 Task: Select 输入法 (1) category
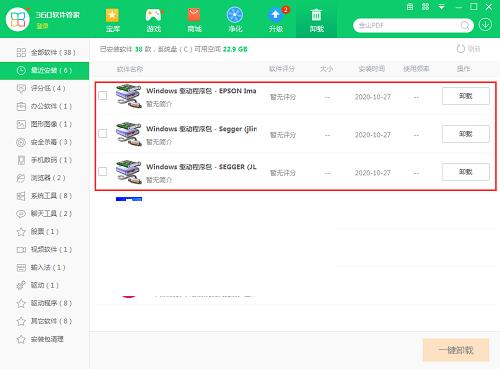tap(45, 267)
